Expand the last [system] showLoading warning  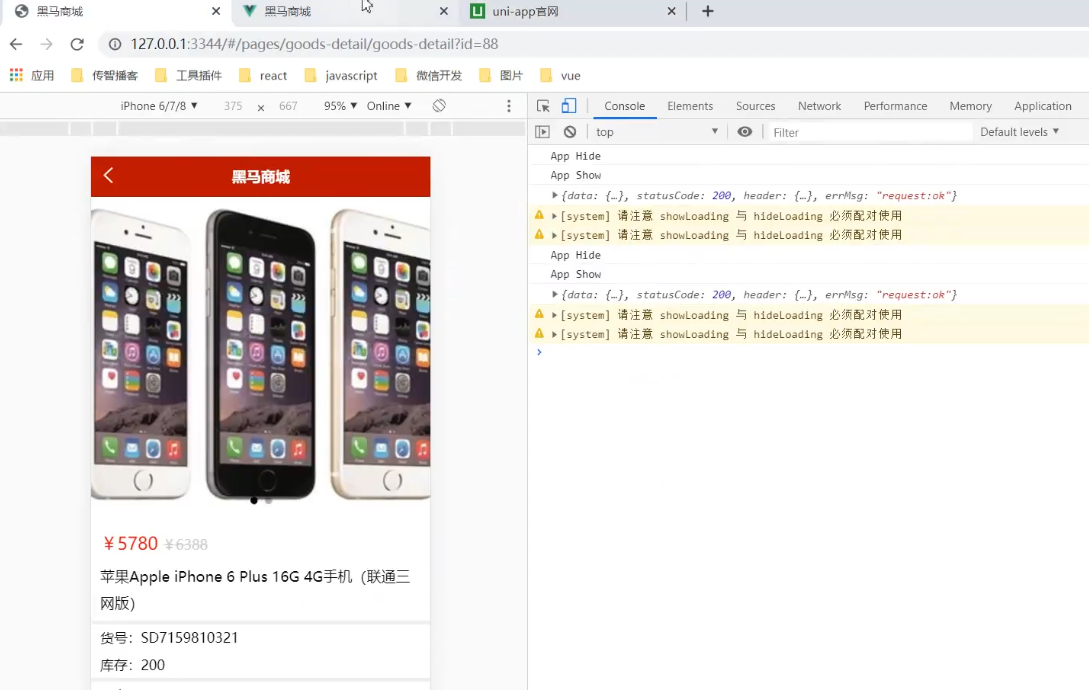coord(554,334)
